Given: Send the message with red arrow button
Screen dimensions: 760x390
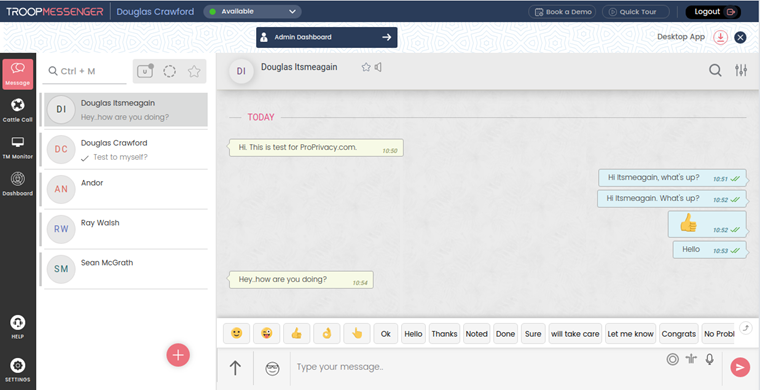Looking at the screenshot, I should 740,367.
